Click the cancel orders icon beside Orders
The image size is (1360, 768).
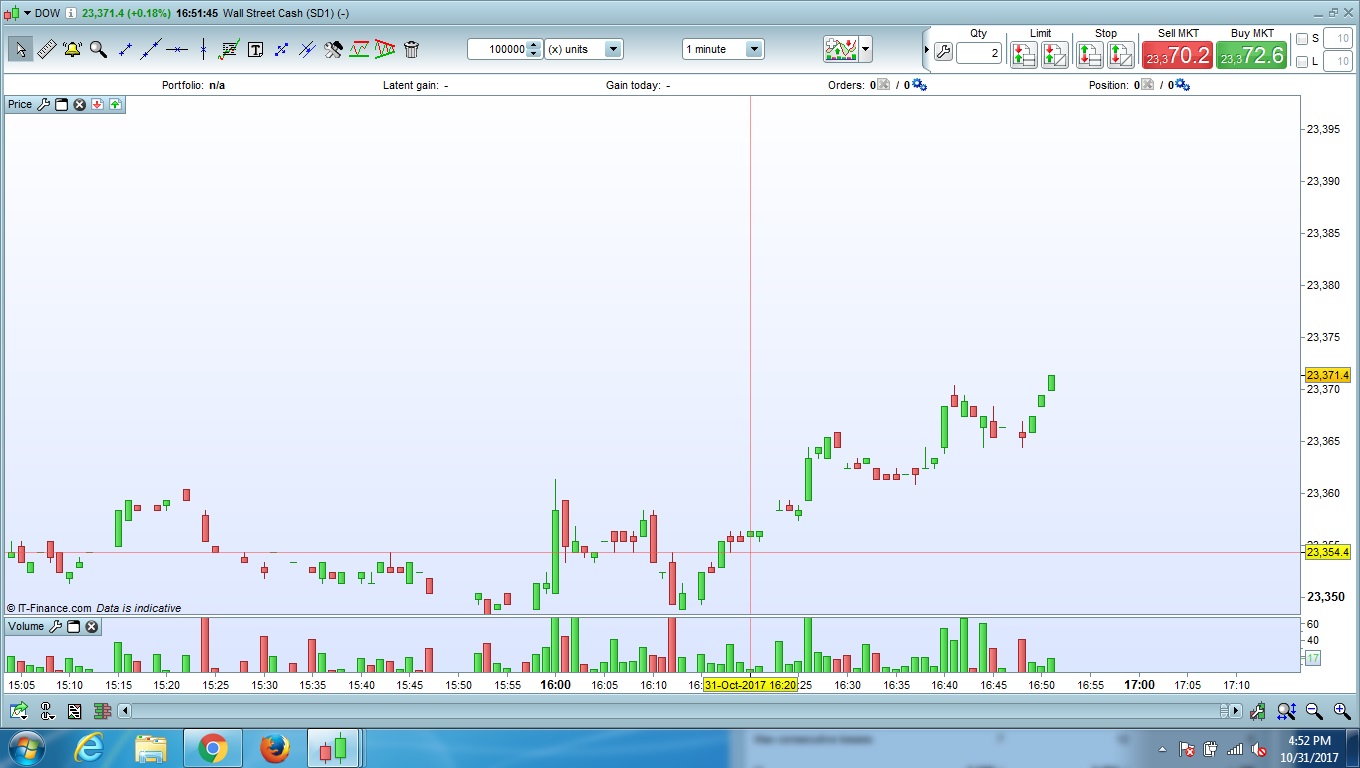click(x=883, y=85)
